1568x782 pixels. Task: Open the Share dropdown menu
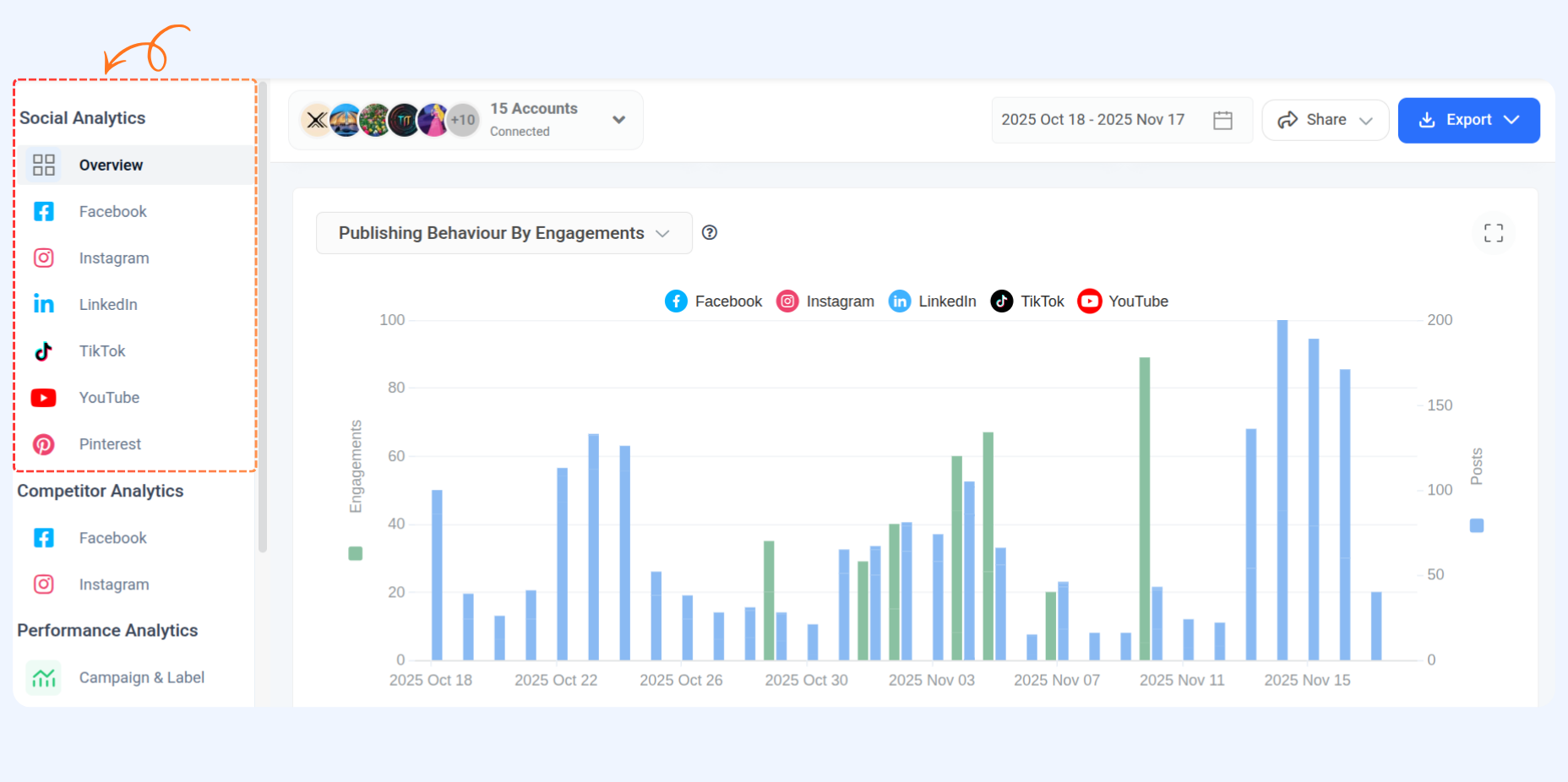[1325, 120]
